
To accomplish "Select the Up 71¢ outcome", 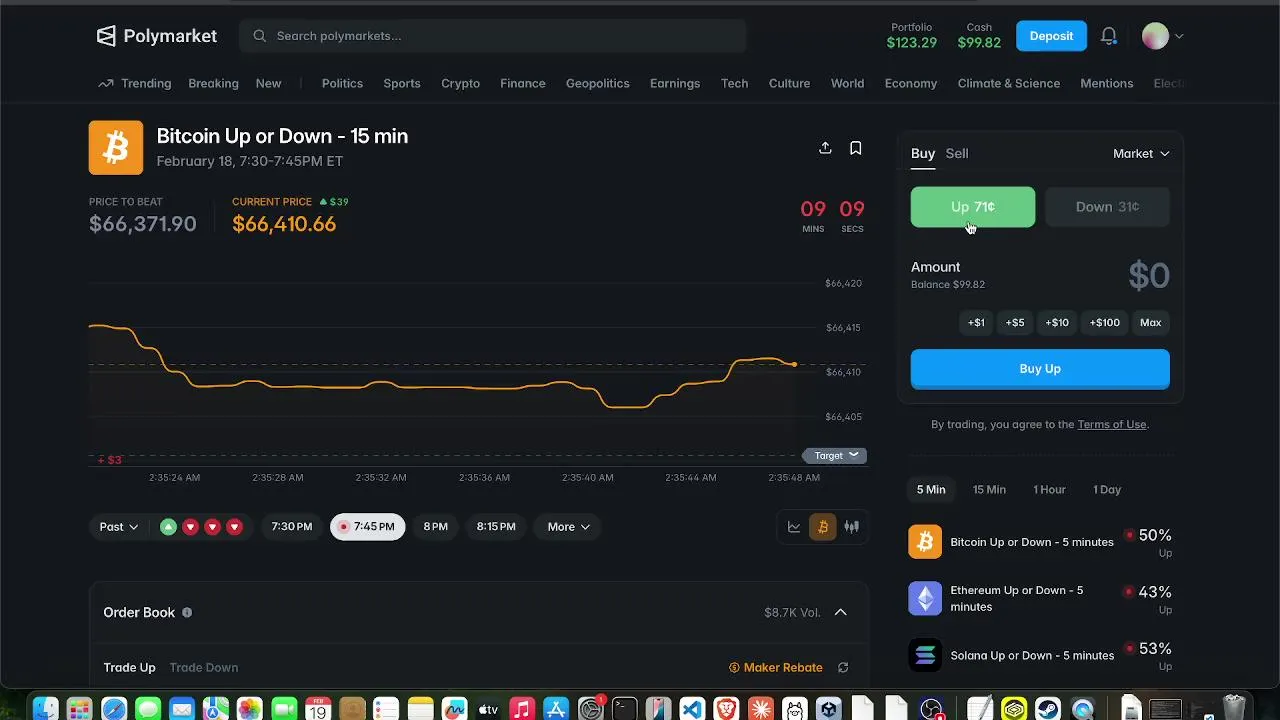I will tap(973, 207).
